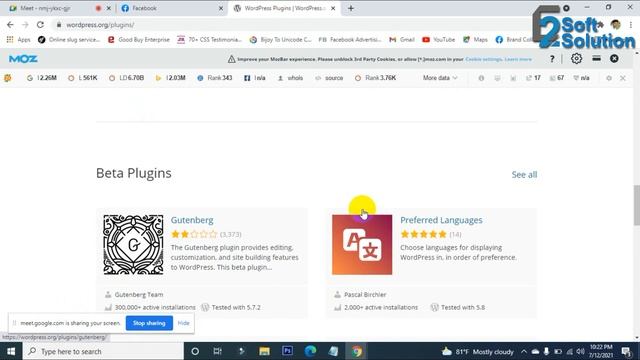Image resolution: width=640 pixels, height=360 pixels.
Task: Expand hidden system tray icons chevron
Action: coord(524,351)
